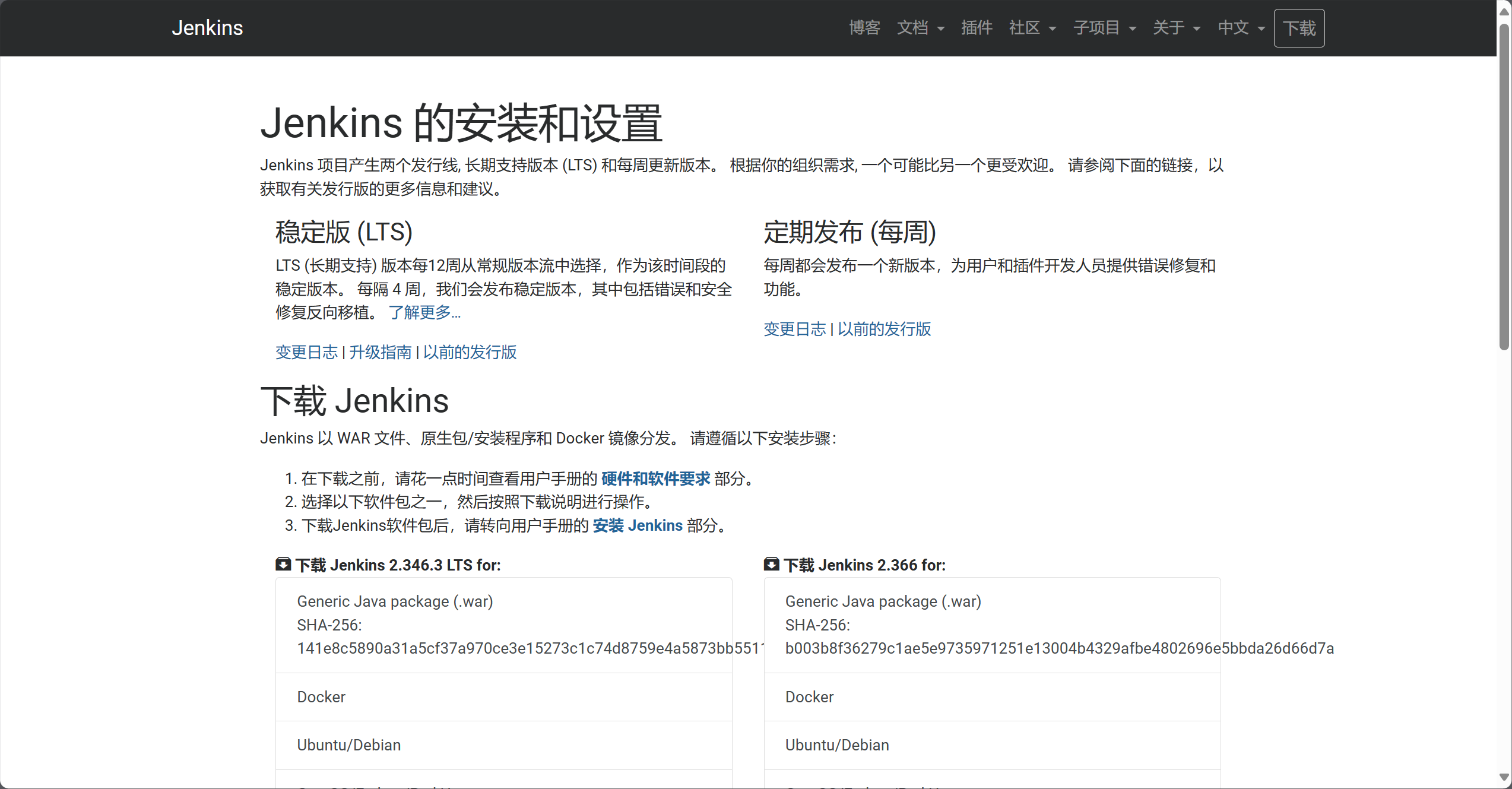Switch language via 中文 dropdown
The height and width of the screenshot is (789, 1512).
click(1241, 28)
